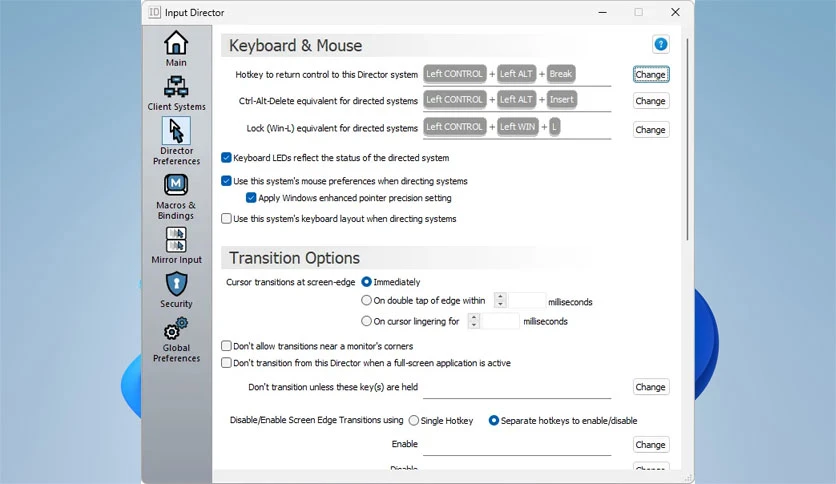Screen dimensions: 836x484
Task: Change the Lock (Win-L) equivalent hotkey
Action: pos(651,130)
